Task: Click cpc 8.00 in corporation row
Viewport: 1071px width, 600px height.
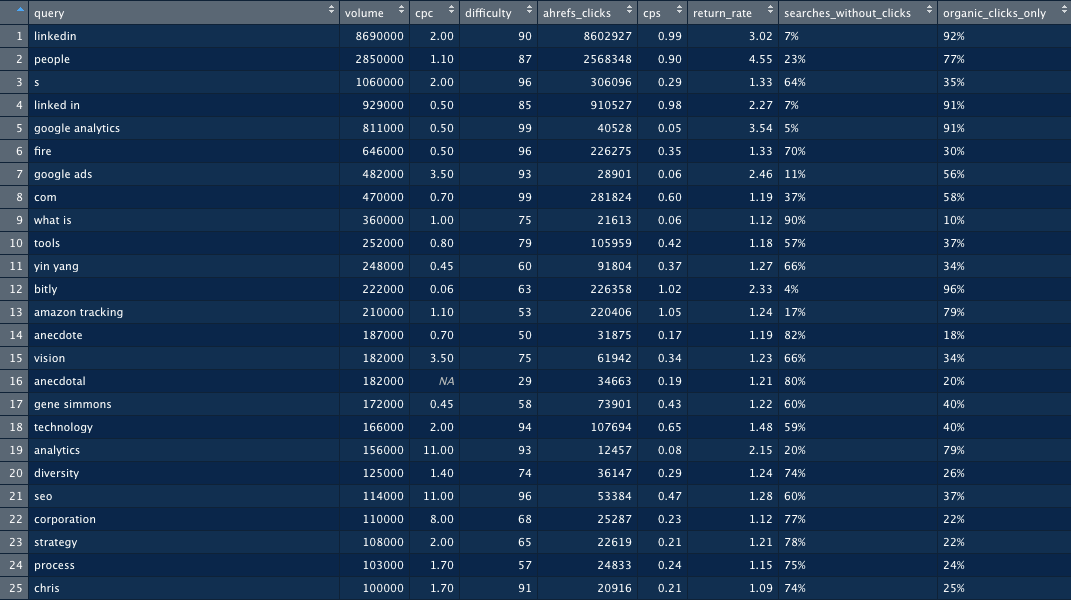Action: (442, 519)
